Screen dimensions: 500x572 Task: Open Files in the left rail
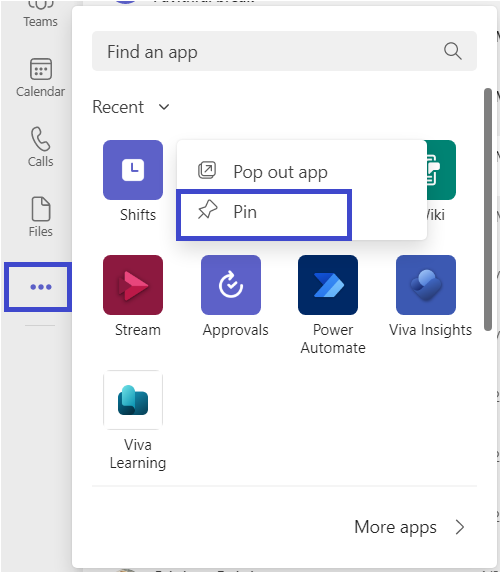[x=40, y=217]
